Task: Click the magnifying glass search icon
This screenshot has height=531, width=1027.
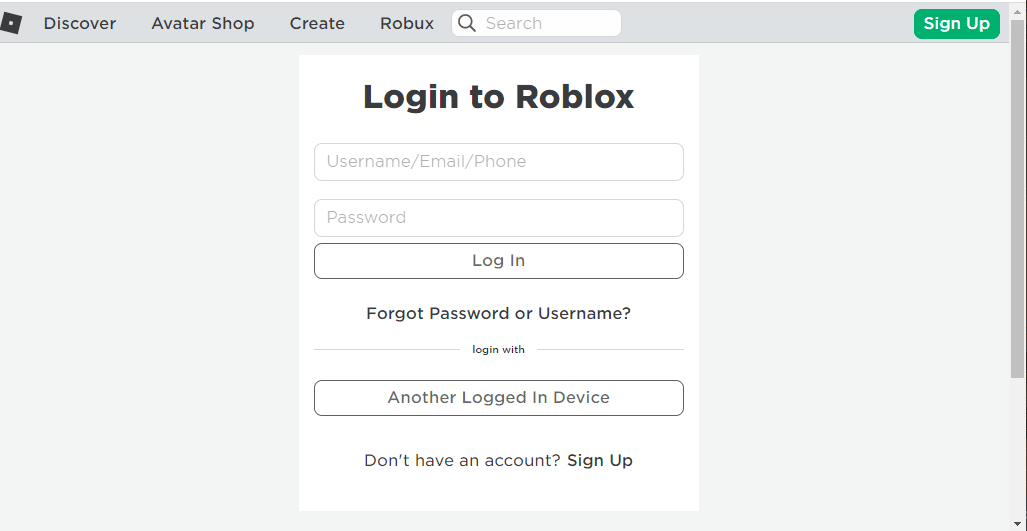Action: 467,24
